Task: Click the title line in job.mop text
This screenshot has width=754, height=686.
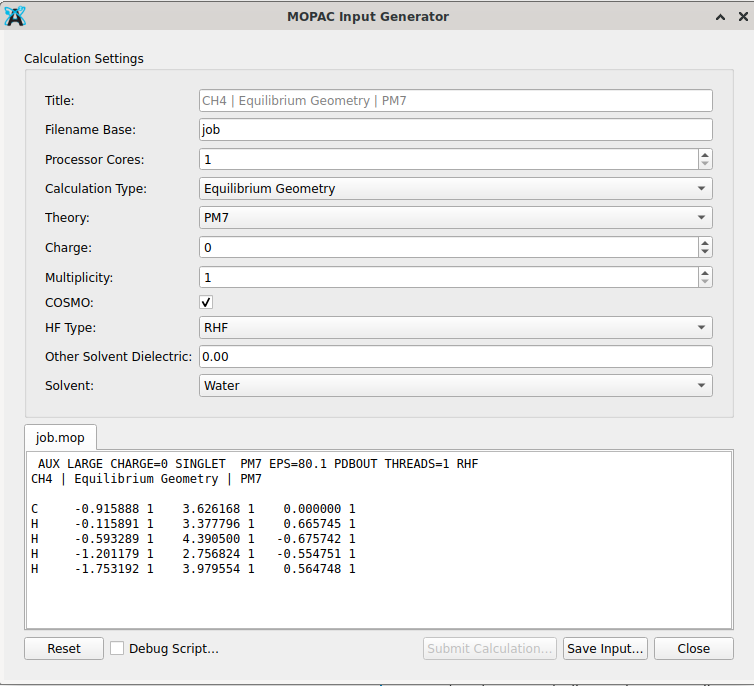Action: coord(146,479)
